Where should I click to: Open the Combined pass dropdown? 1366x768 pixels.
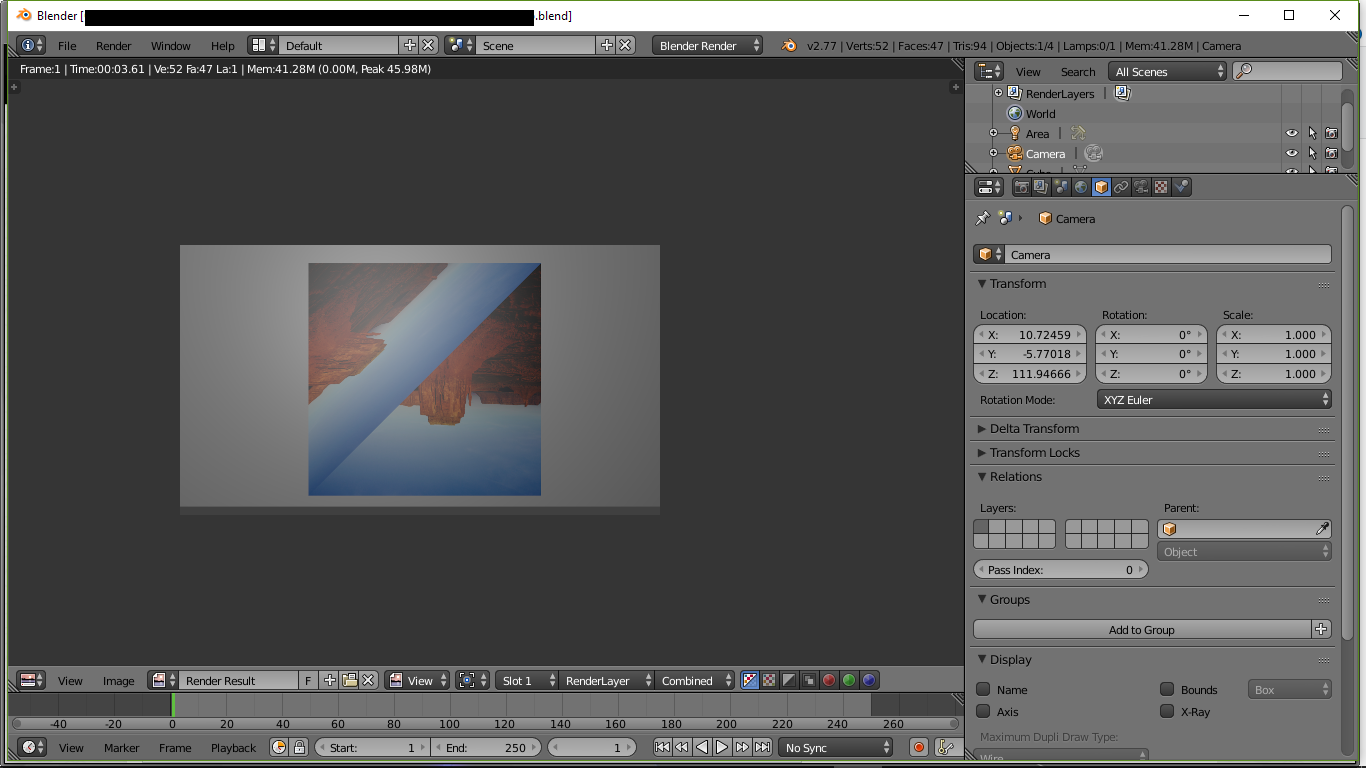[x=695, y=680]
